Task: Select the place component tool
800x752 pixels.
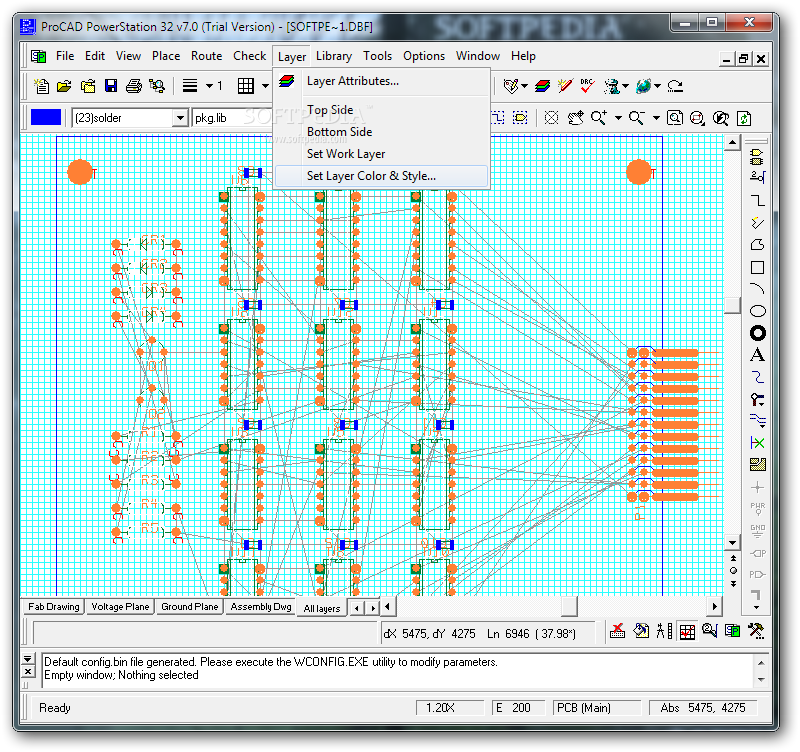Action: [757, 156]
